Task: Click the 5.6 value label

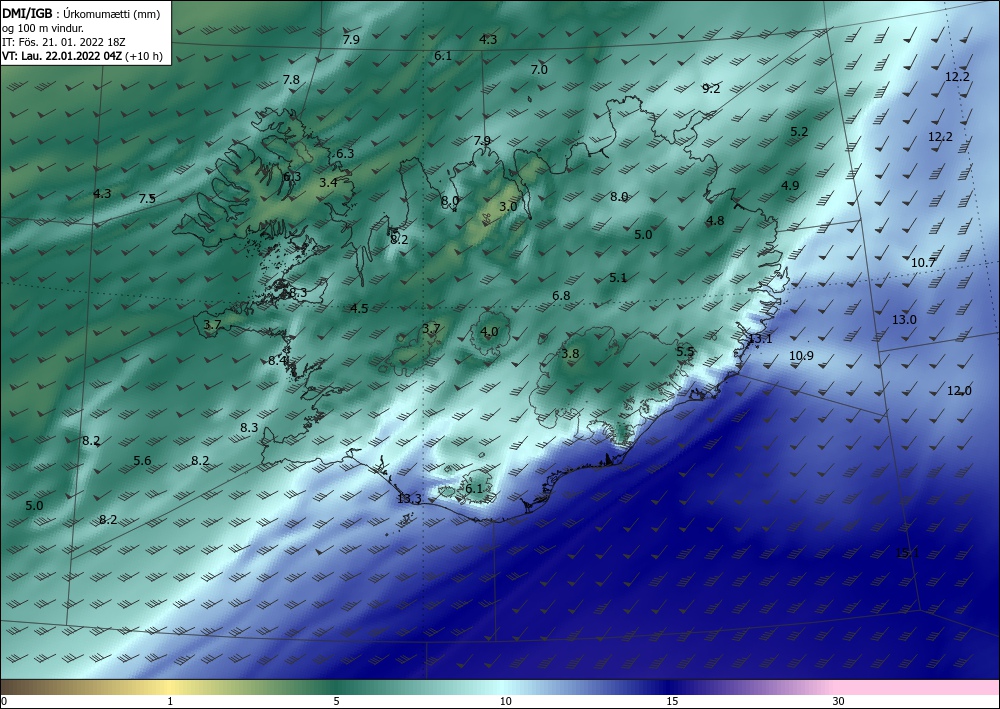Action: [142, 460]
